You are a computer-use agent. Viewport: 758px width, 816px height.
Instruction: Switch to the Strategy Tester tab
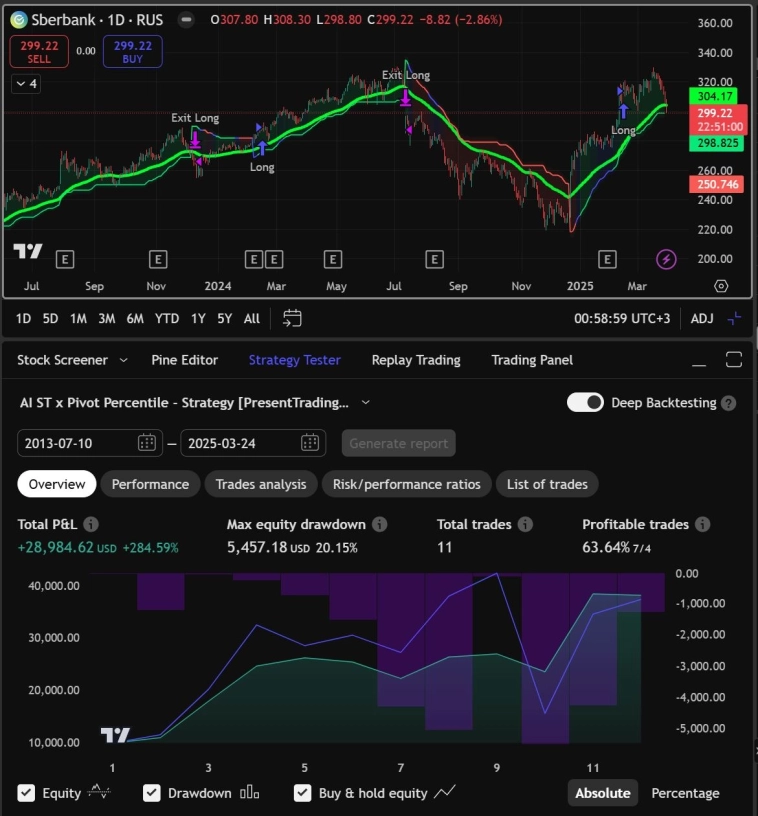click(x=294, y=360)
